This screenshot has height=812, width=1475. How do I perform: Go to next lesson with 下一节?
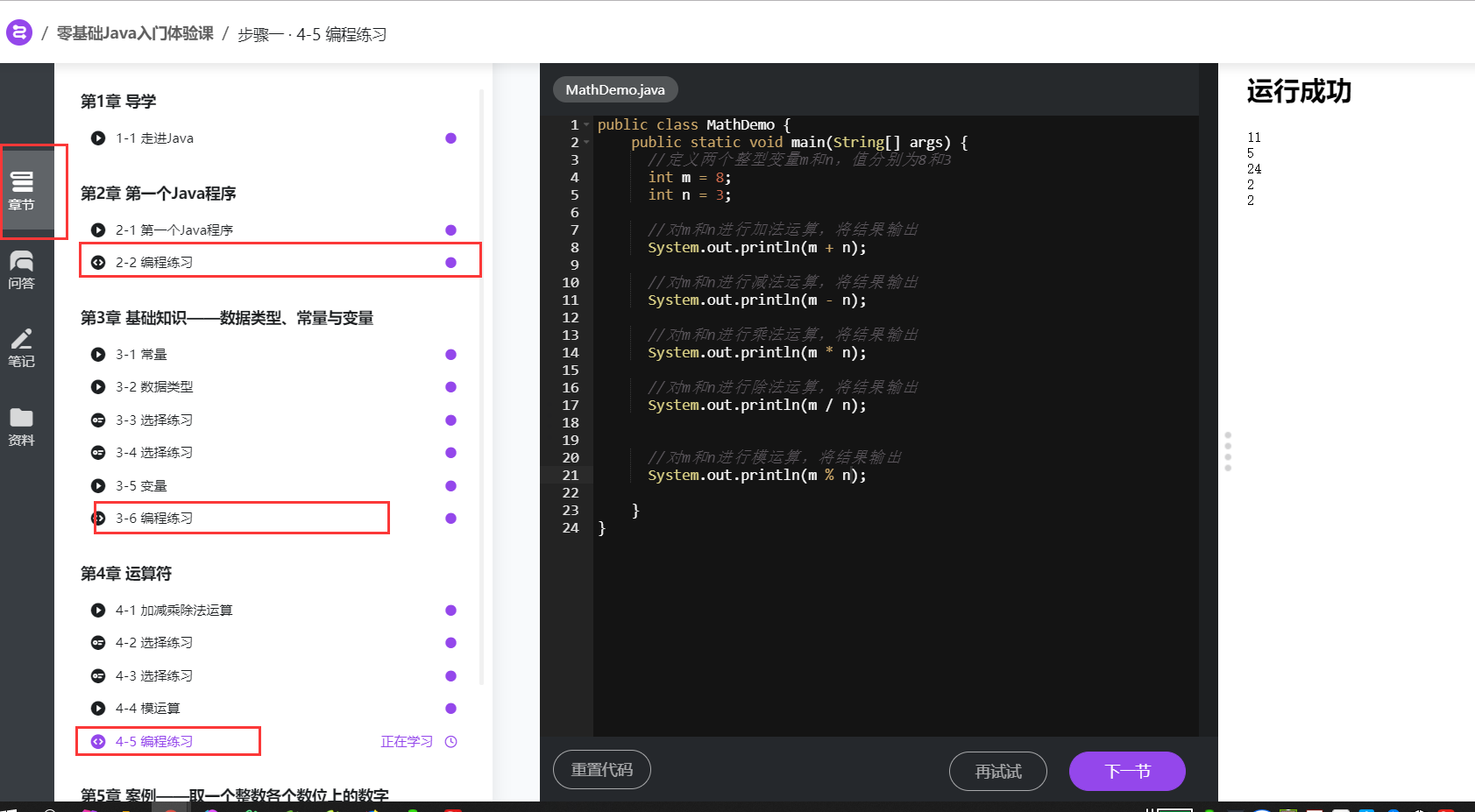point(1127,772)
